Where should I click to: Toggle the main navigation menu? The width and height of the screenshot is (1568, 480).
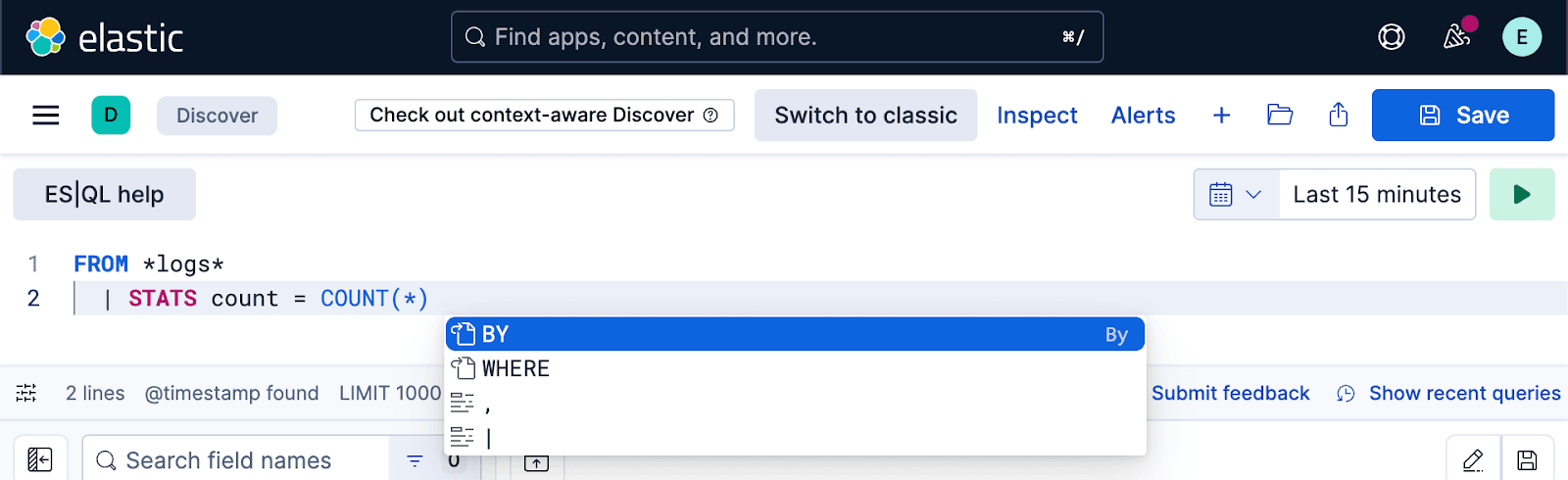[x=46, y=116]
